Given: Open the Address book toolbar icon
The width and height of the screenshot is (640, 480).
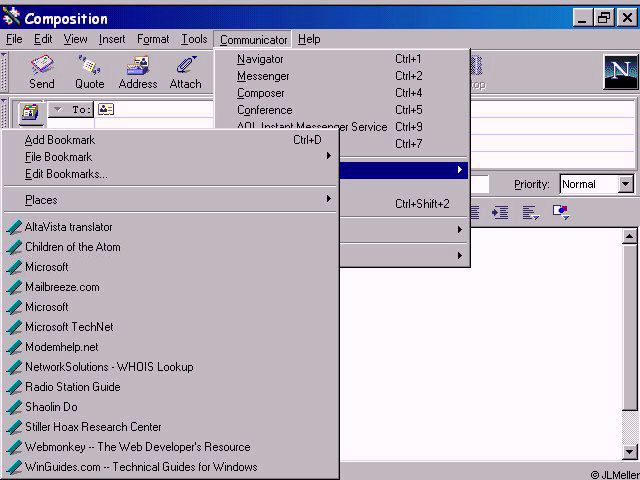Looking at the screenshot, I should [x=138, y=72].
